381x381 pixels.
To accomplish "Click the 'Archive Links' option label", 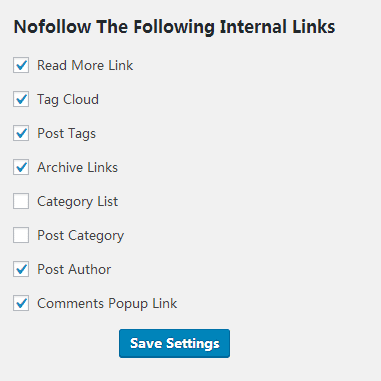I will tap(77, 167).
